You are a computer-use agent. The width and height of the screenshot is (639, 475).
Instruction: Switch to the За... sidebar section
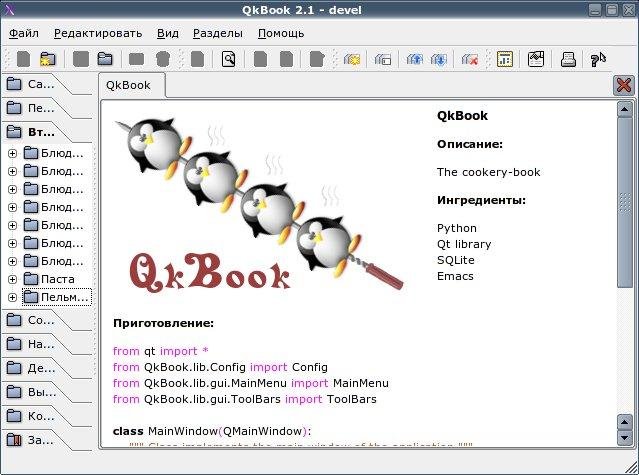pos(41,440)
